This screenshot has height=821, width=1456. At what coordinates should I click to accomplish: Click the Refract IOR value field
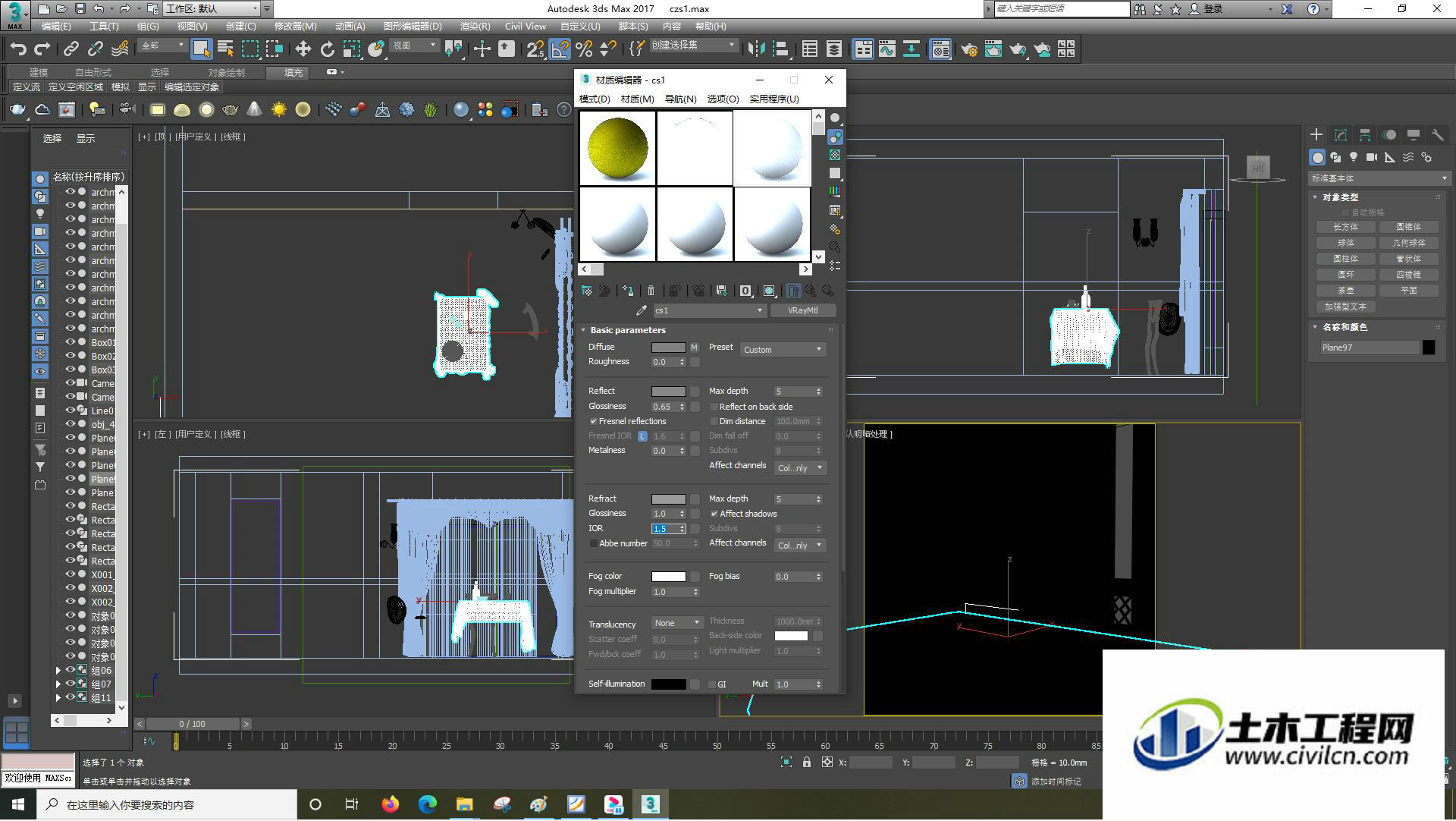click(x=664, y=529)
